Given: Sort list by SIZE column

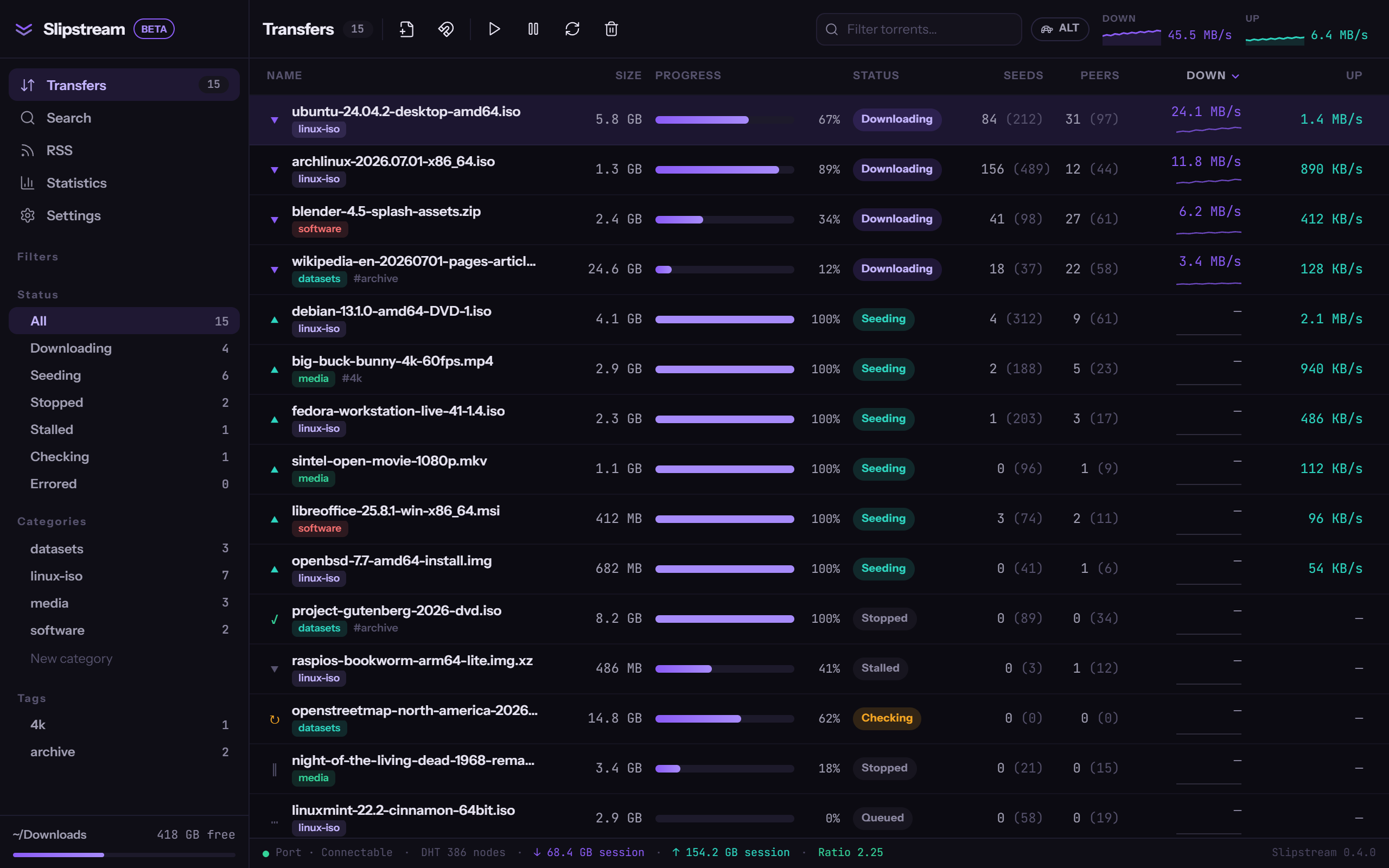Looking at the screenshot, I should 628,75.
